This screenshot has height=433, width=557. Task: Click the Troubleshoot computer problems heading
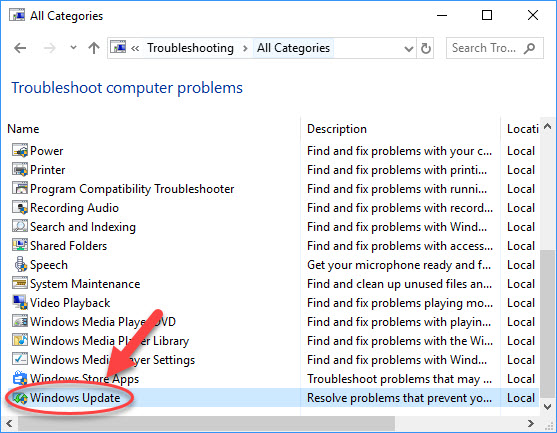pyautogui.click(x=127, y=88)
